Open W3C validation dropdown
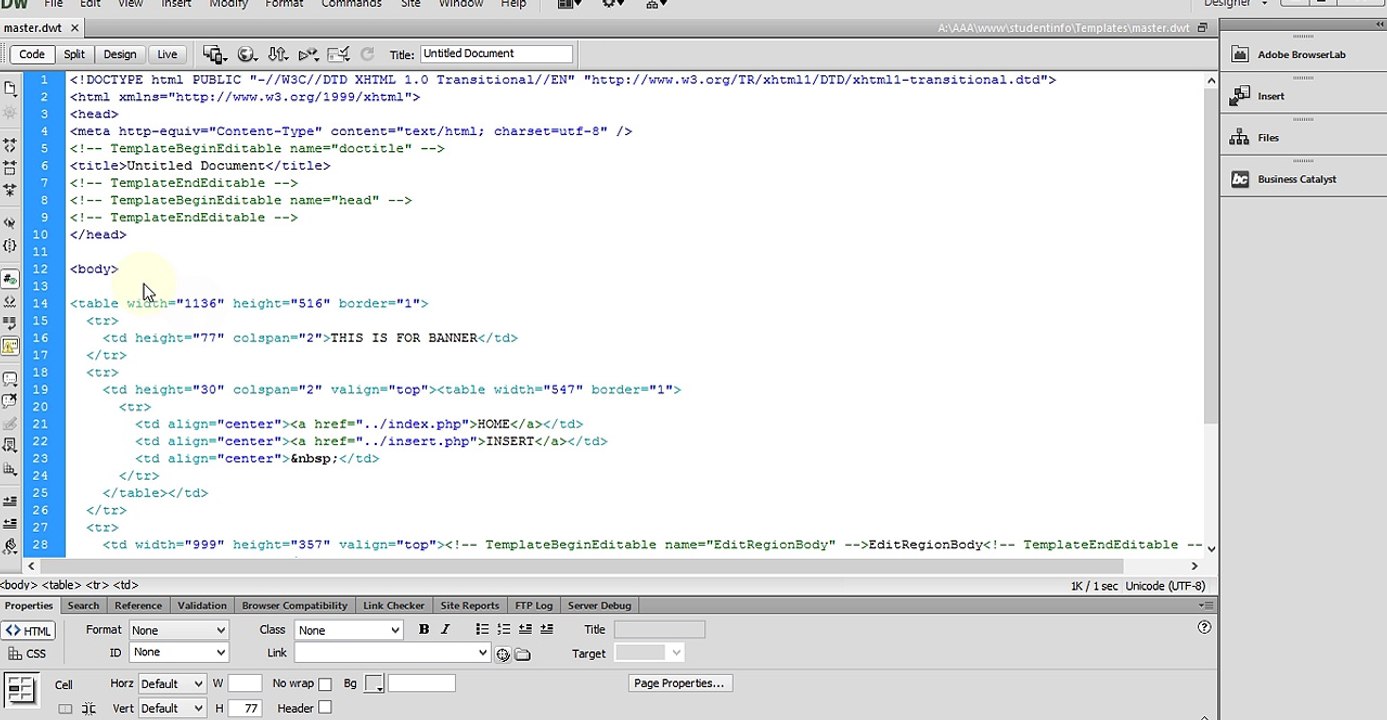The image size is (1387, 720). coord(308,54)
